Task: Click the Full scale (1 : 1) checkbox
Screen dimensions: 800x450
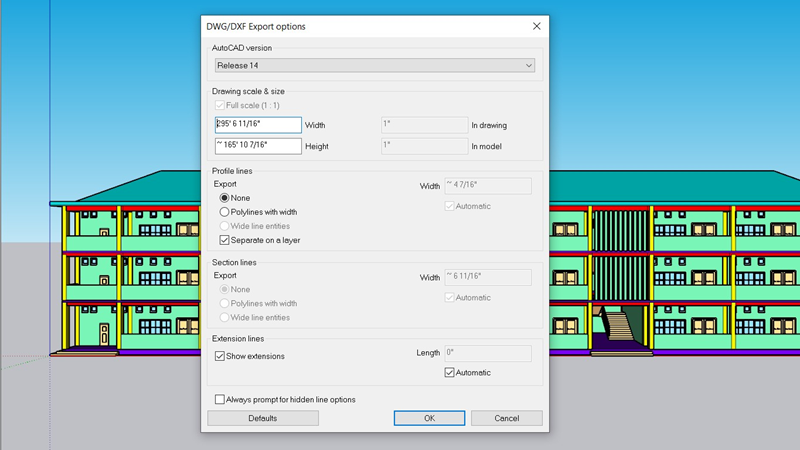Action: point(220,105)
